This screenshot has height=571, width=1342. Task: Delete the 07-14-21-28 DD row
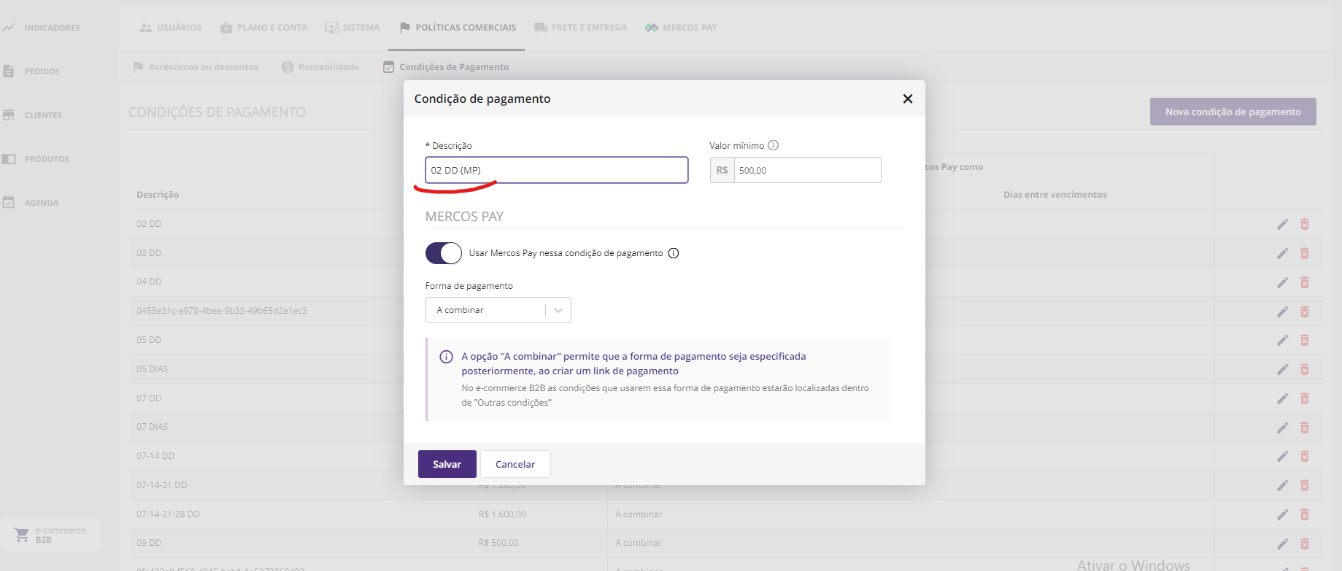1304,514
